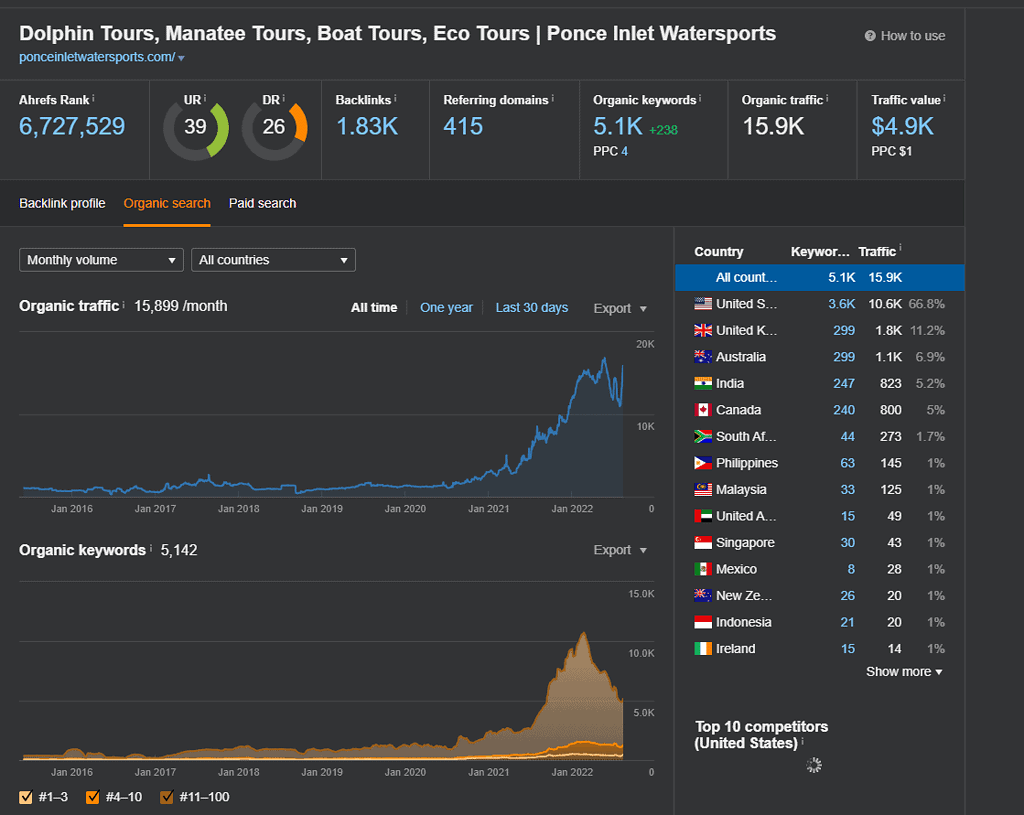The height and width of the screenshot is (815, 1024).
Task: Click the Australia flag icon
Action: point(703,357)
